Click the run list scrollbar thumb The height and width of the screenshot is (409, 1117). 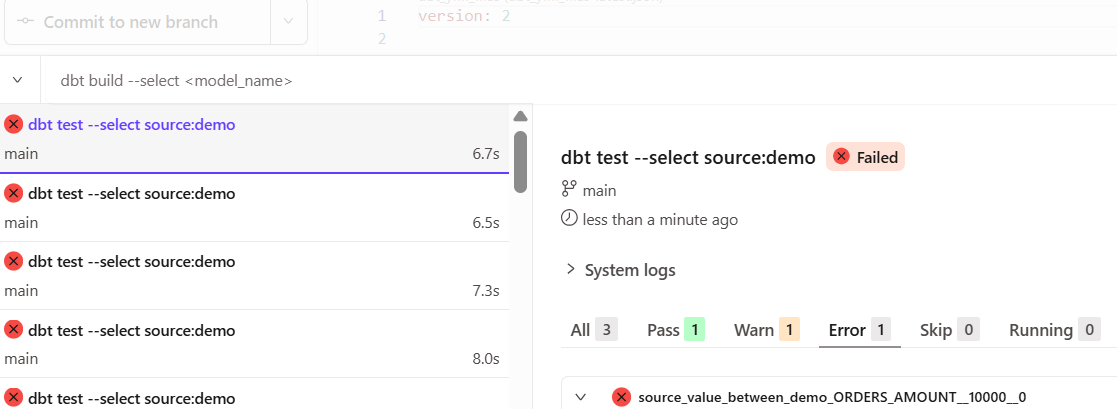click(x=520, y=162)
